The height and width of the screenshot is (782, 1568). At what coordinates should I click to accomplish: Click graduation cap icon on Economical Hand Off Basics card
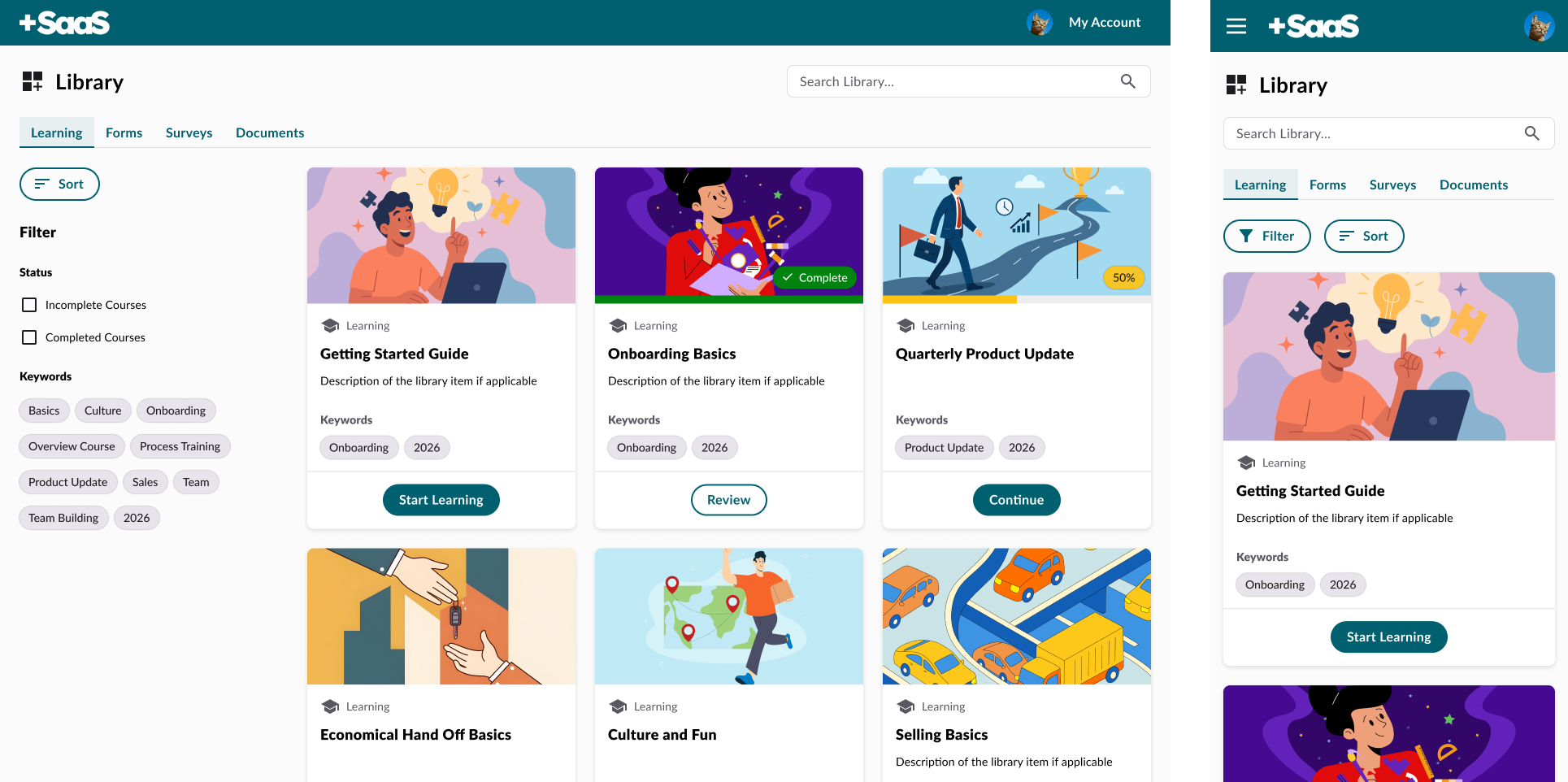point(330,706)
